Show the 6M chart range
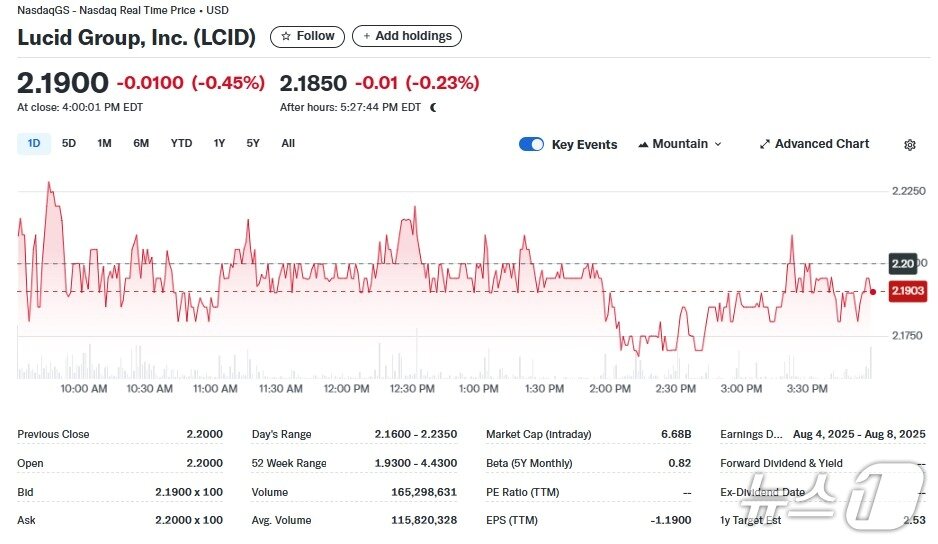Image resolution: width=938 pixels, height=544 pixels. [x=141, y=143]
